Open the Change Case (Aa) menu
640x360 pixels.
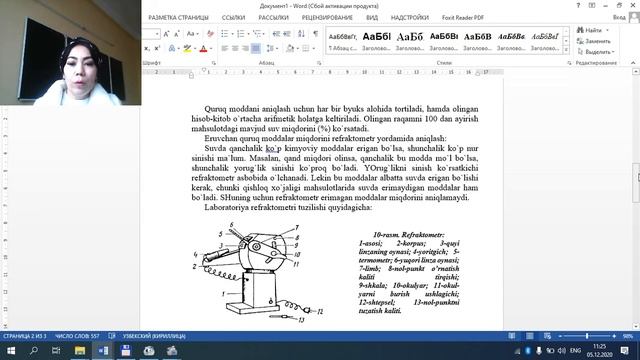(x=192, y=34)
